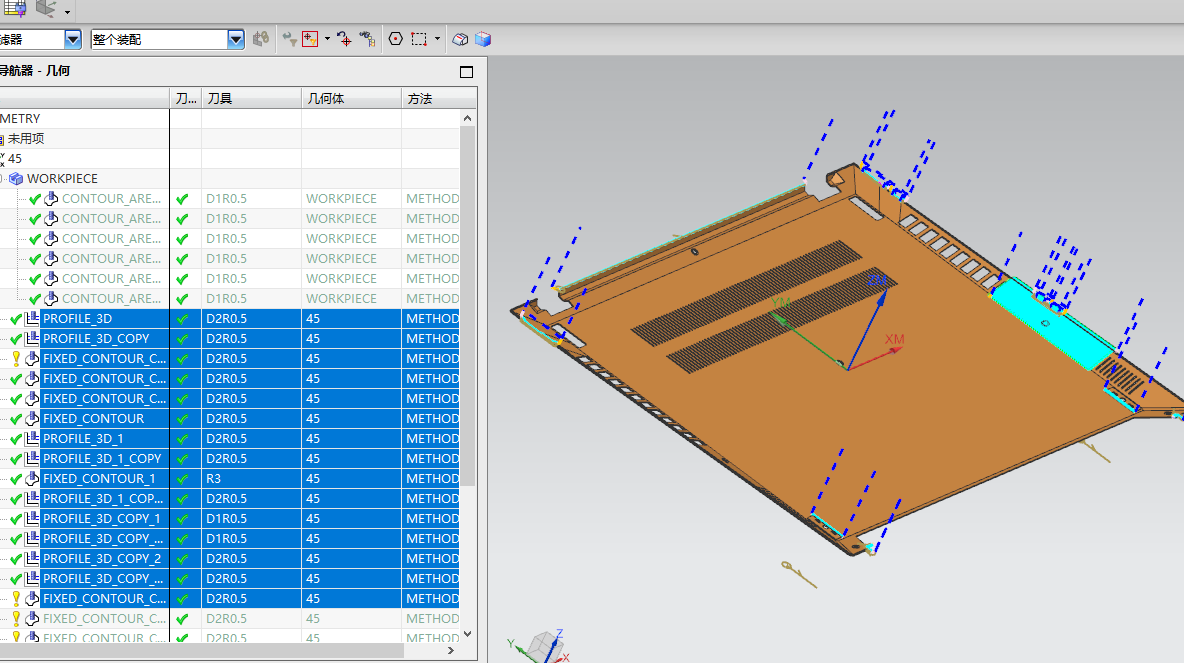Click the navigator scrollbar down arrow
Image resolution: width=1184 pixels, height=663 pixels.
click(467, 633)
